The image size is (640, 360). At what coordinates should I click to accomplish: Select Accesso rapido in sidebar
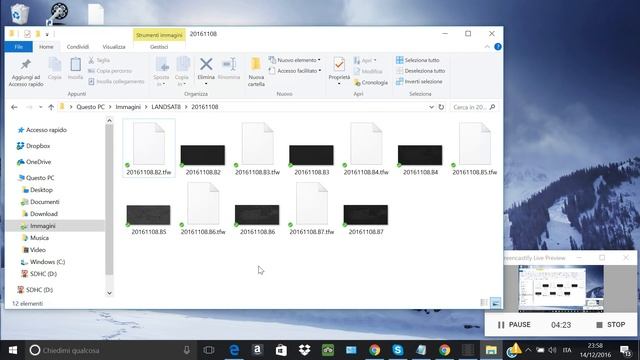(46, 130)
